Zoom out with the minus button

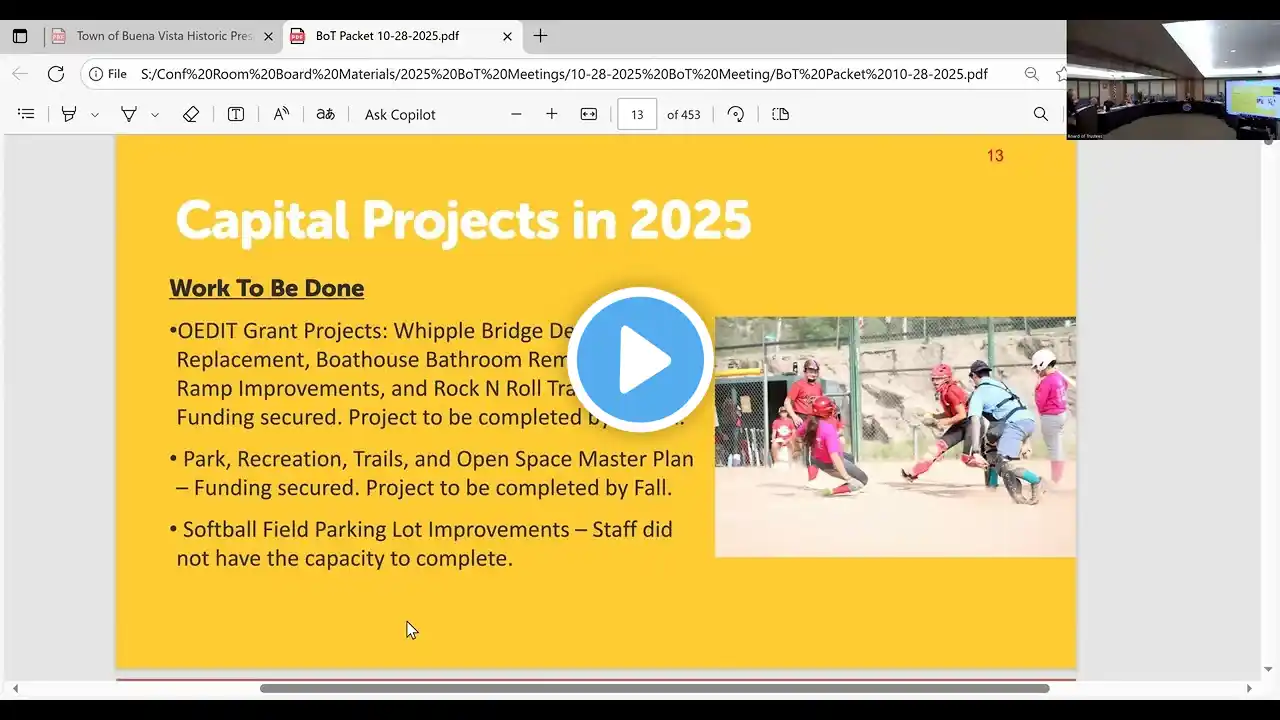click(516, 114)
